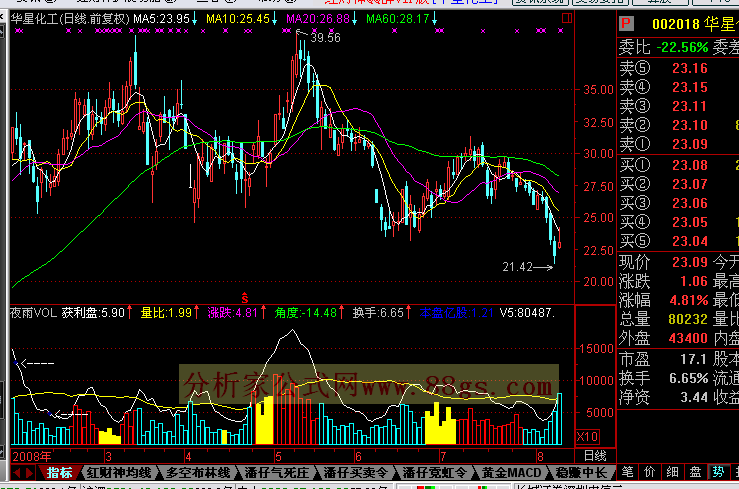Click the 21.42 low price label
The image size is (739, 489).
coord(517,267)
